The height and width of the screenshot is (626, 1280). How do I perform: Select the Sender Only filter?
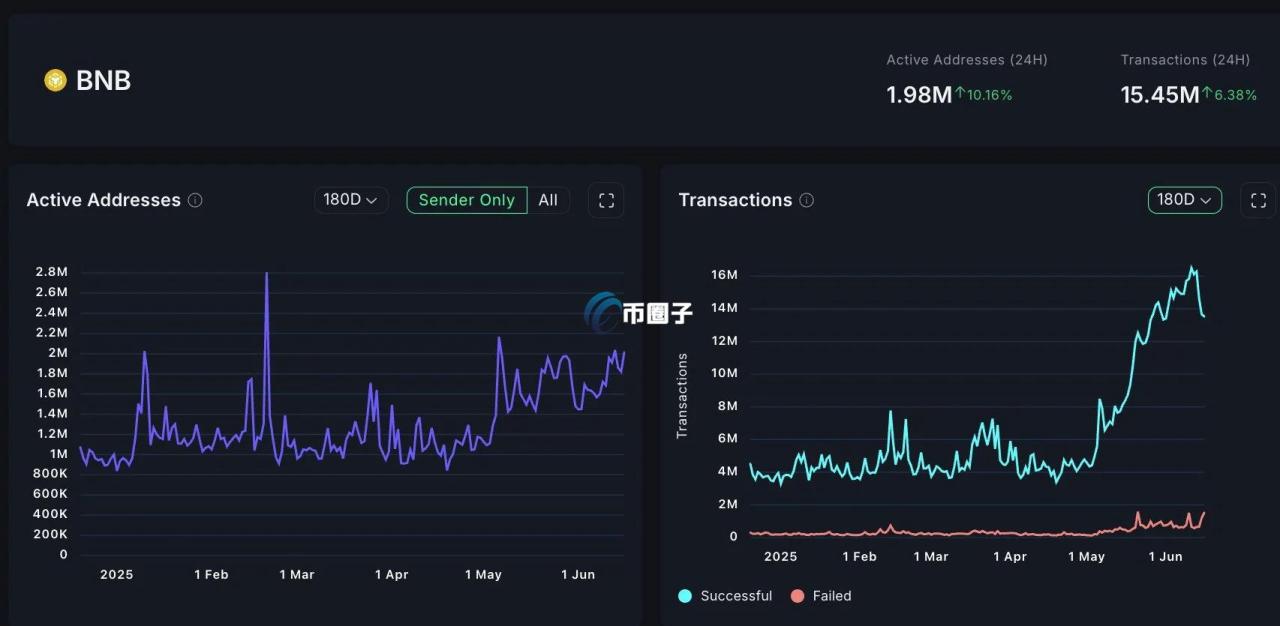click(467, 200)
